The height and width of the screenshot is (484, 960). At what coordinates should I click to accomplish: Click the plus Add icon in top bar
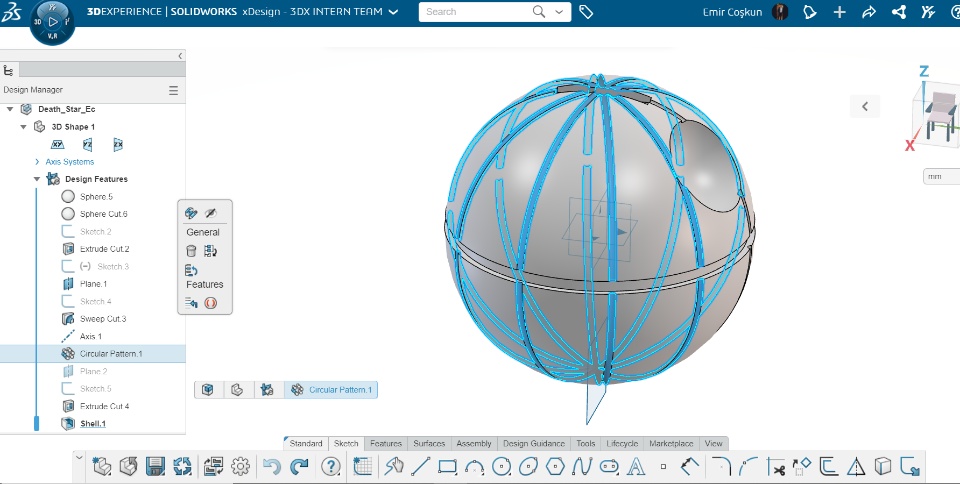839,12
